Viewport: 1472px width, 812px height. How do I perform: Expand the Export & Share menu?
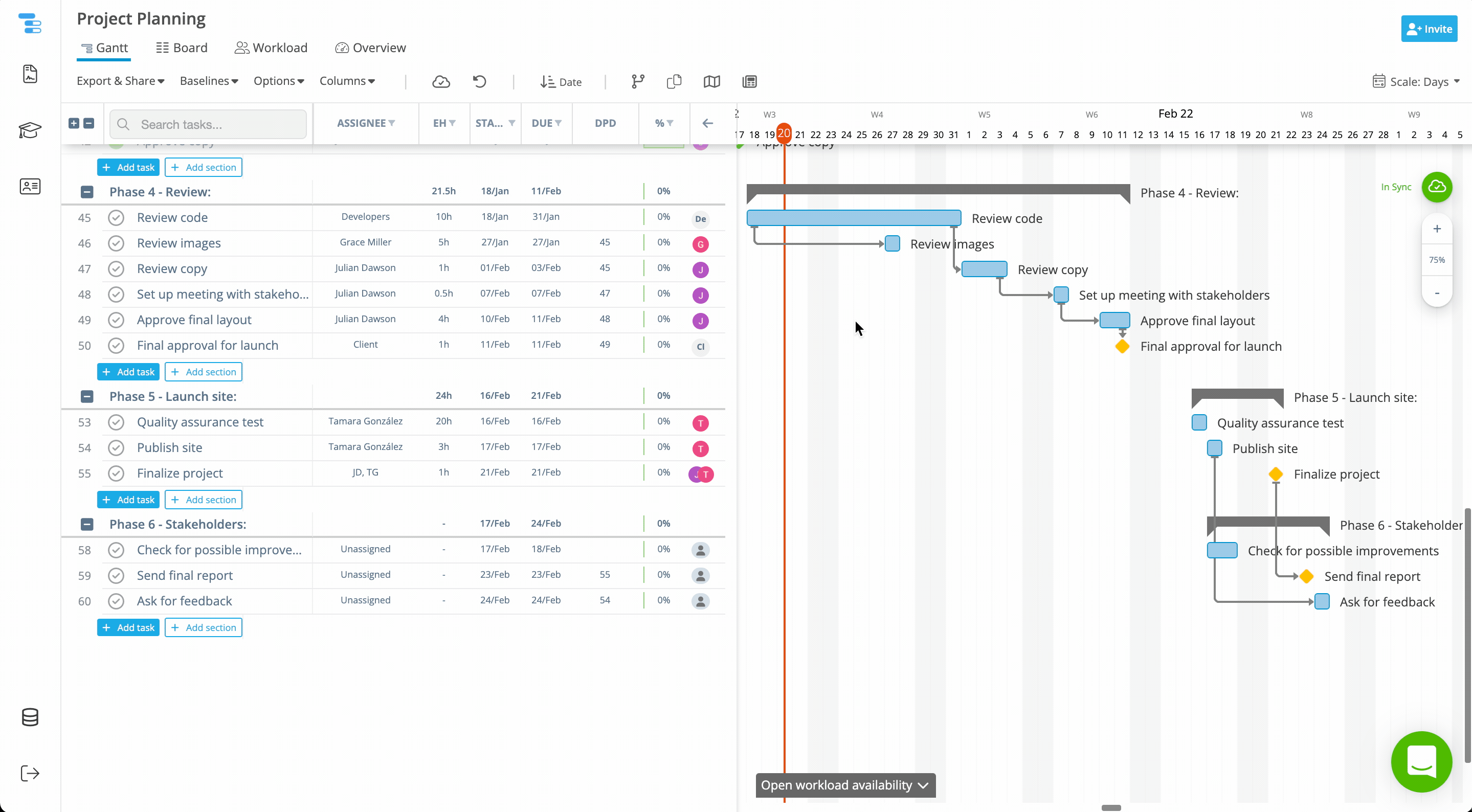click(121, 81)
